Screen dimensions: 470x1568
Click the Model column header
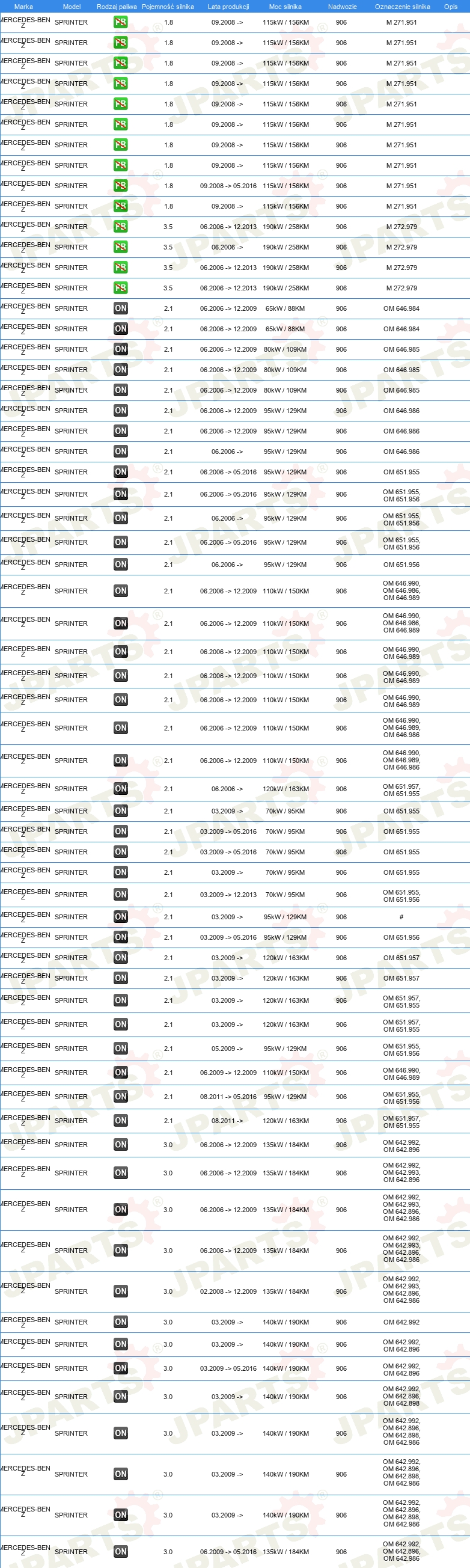(x=72, y=7)
